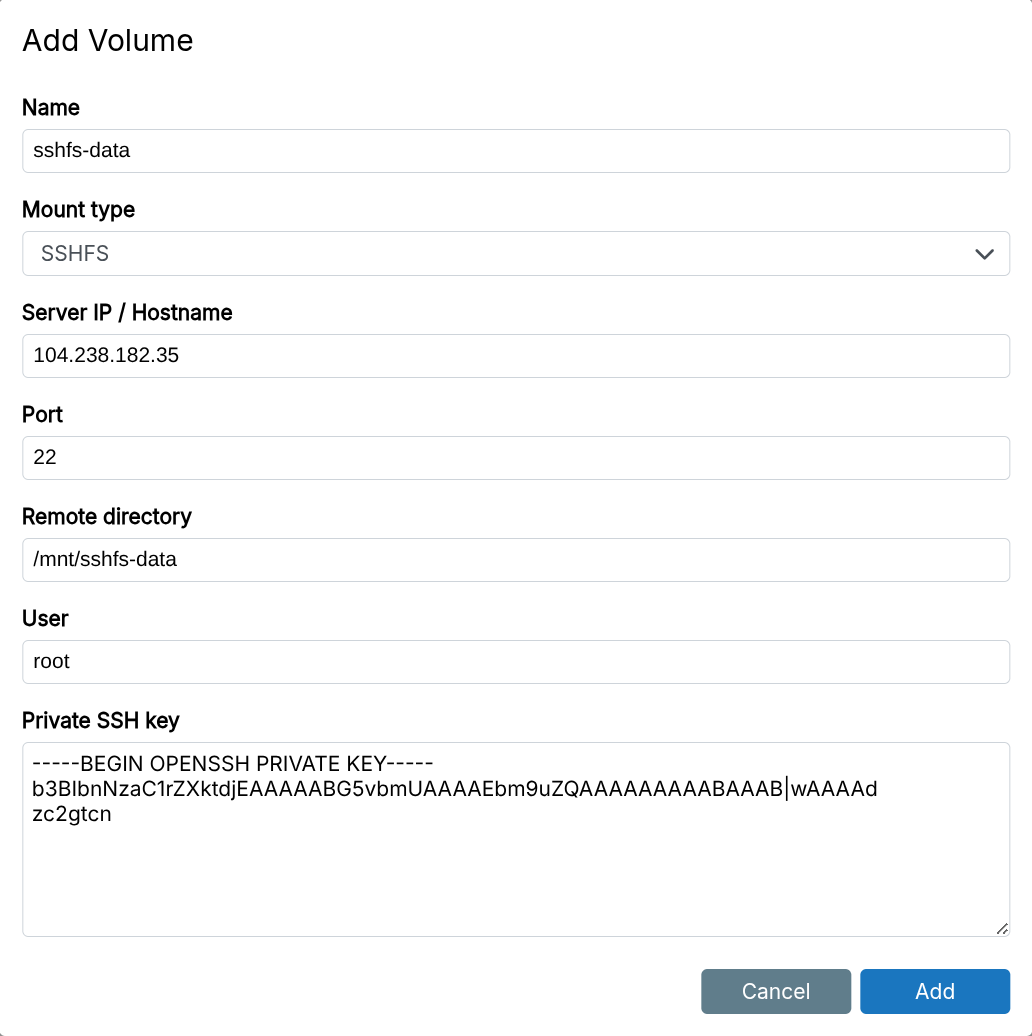Click into the Port field showing 22

(515, 458)
